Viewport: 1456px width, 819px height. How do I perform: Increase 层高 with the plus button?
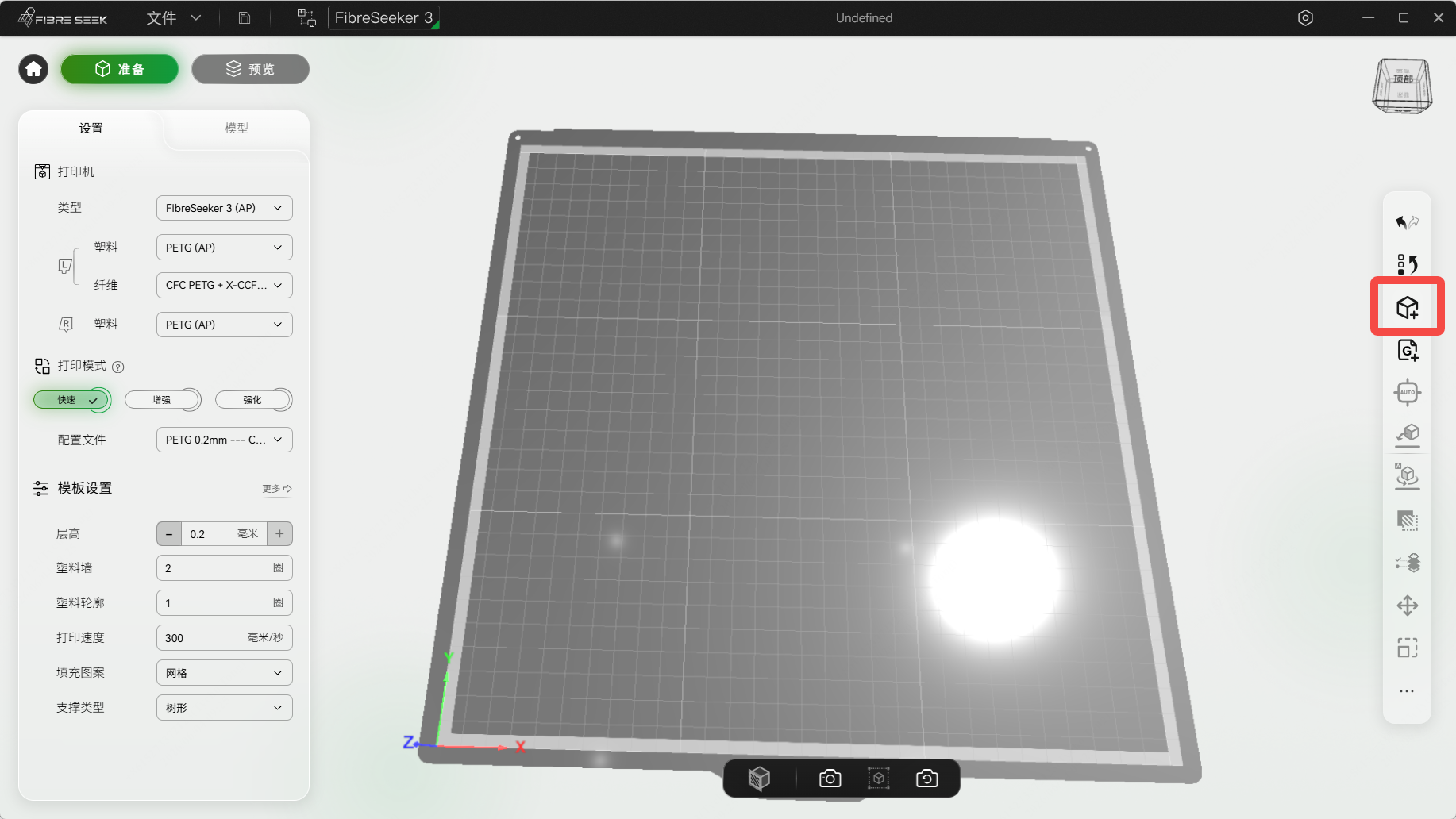click(x=279, y=534)
